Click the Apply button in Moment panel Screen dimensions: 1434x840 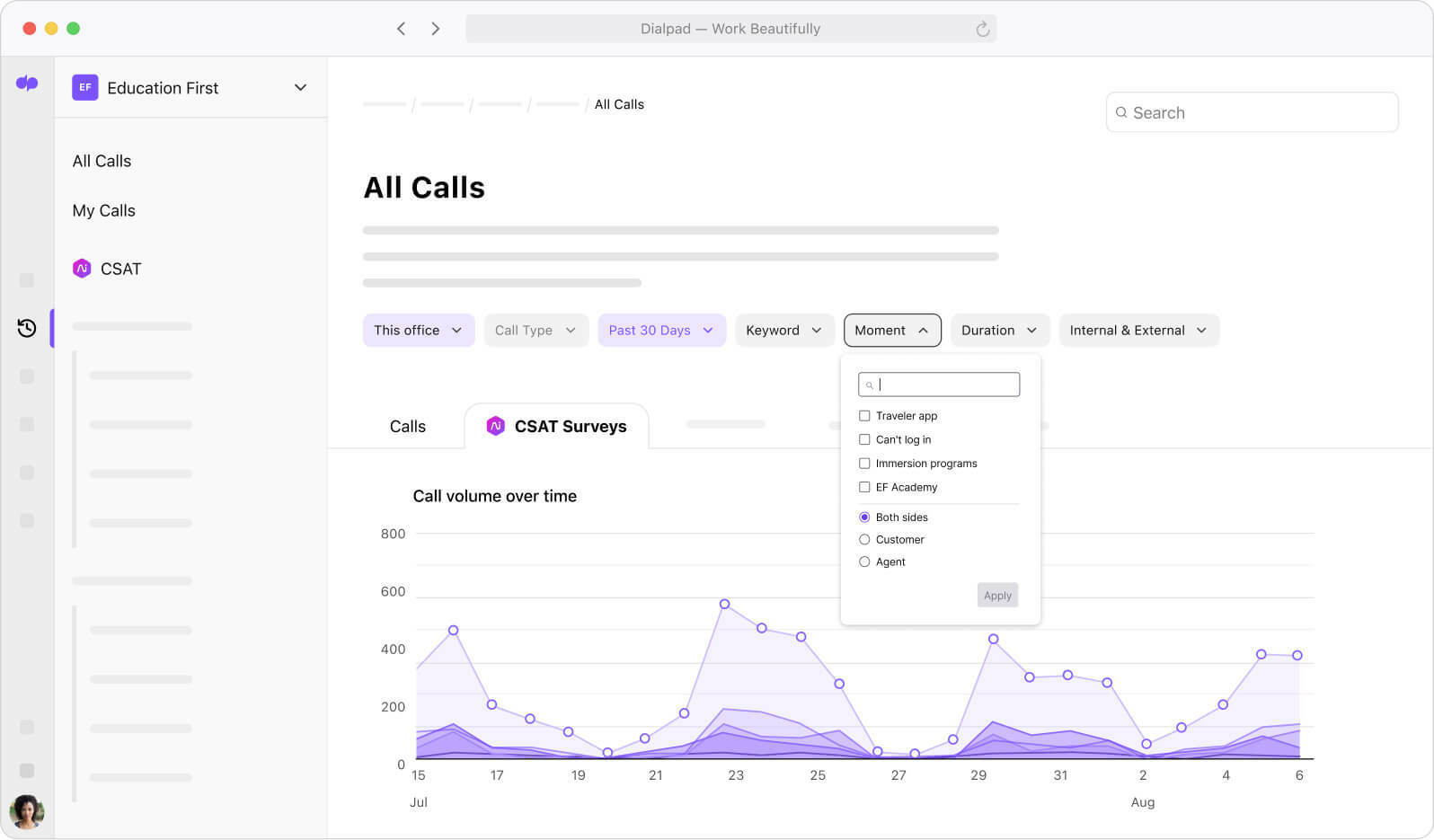pos(997,595)
